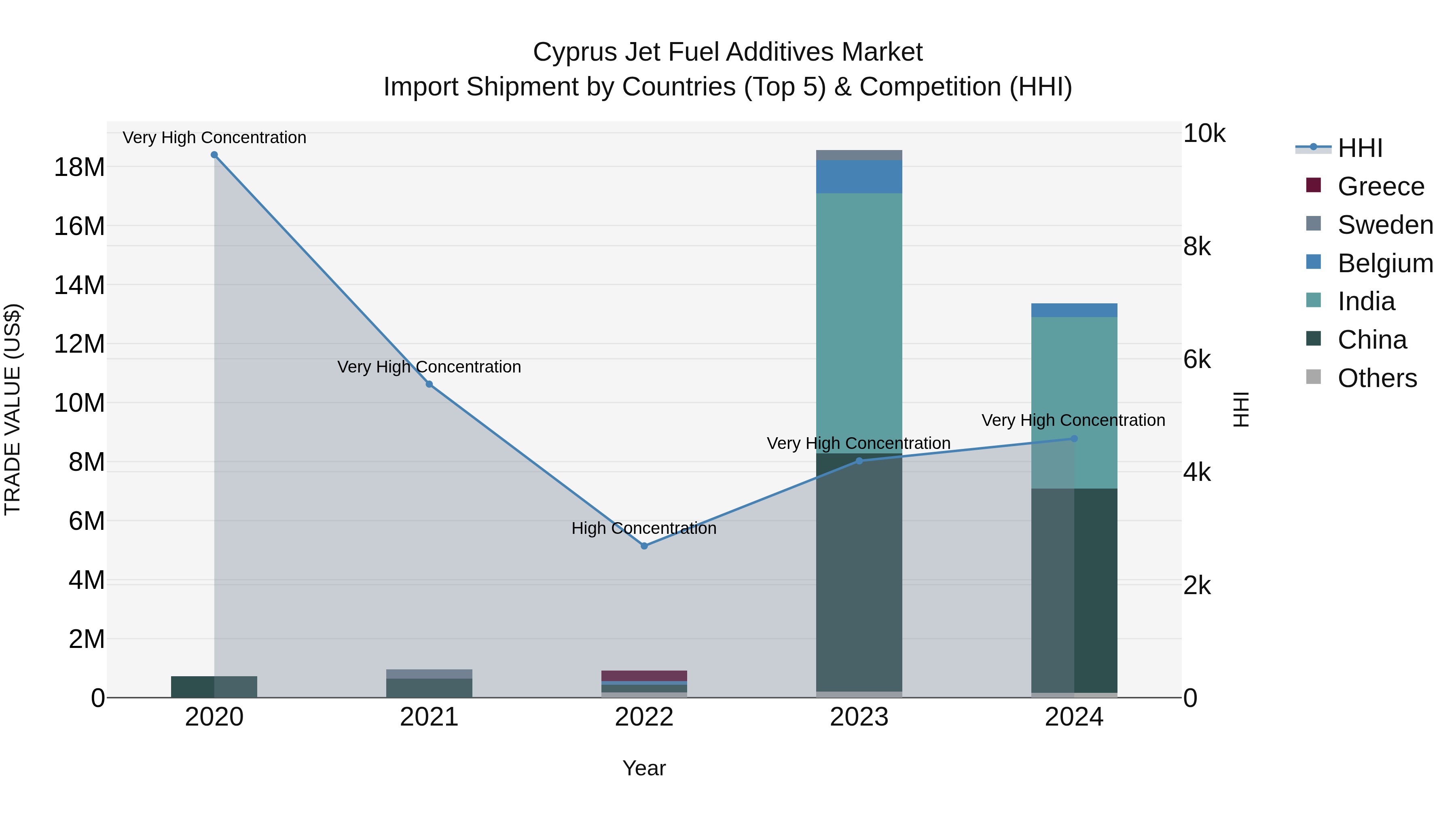Click the Sweden segment atop 2023 bar

coord(859,155)
